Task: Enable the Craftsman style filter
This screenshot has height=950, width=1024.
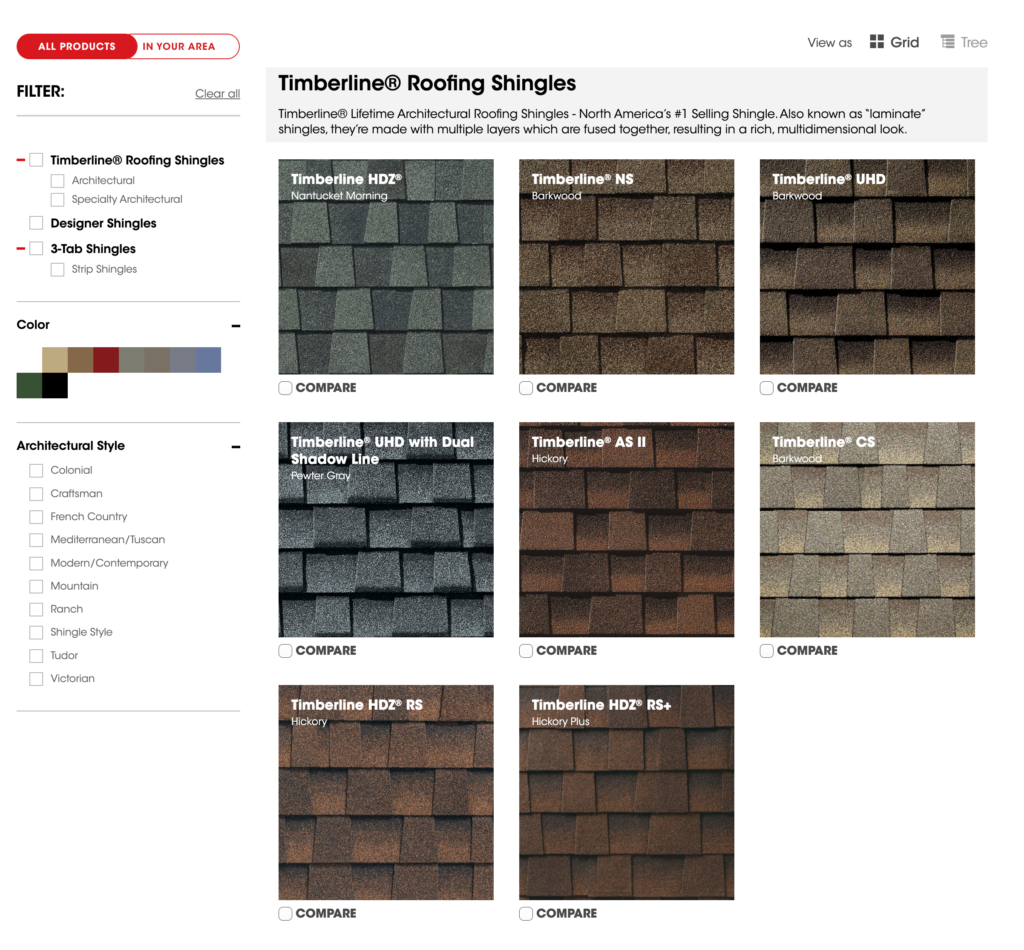Action: pyautogui.click(x=36, y=494)
